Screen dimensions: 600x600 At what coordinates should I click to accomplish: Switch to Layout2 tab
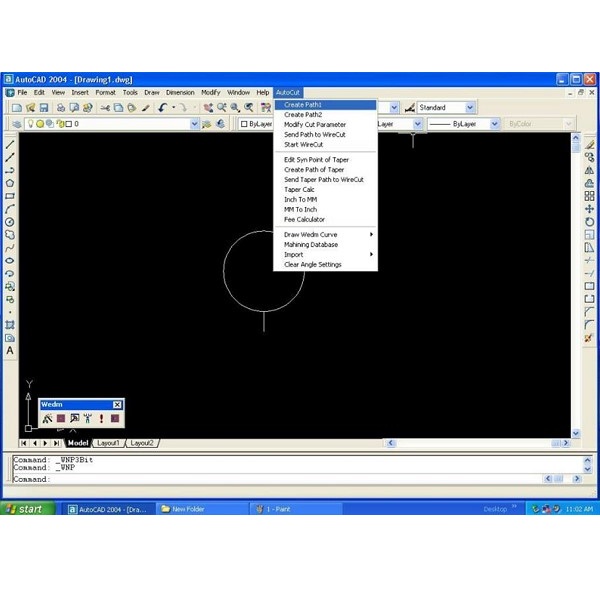click(142, 443)
